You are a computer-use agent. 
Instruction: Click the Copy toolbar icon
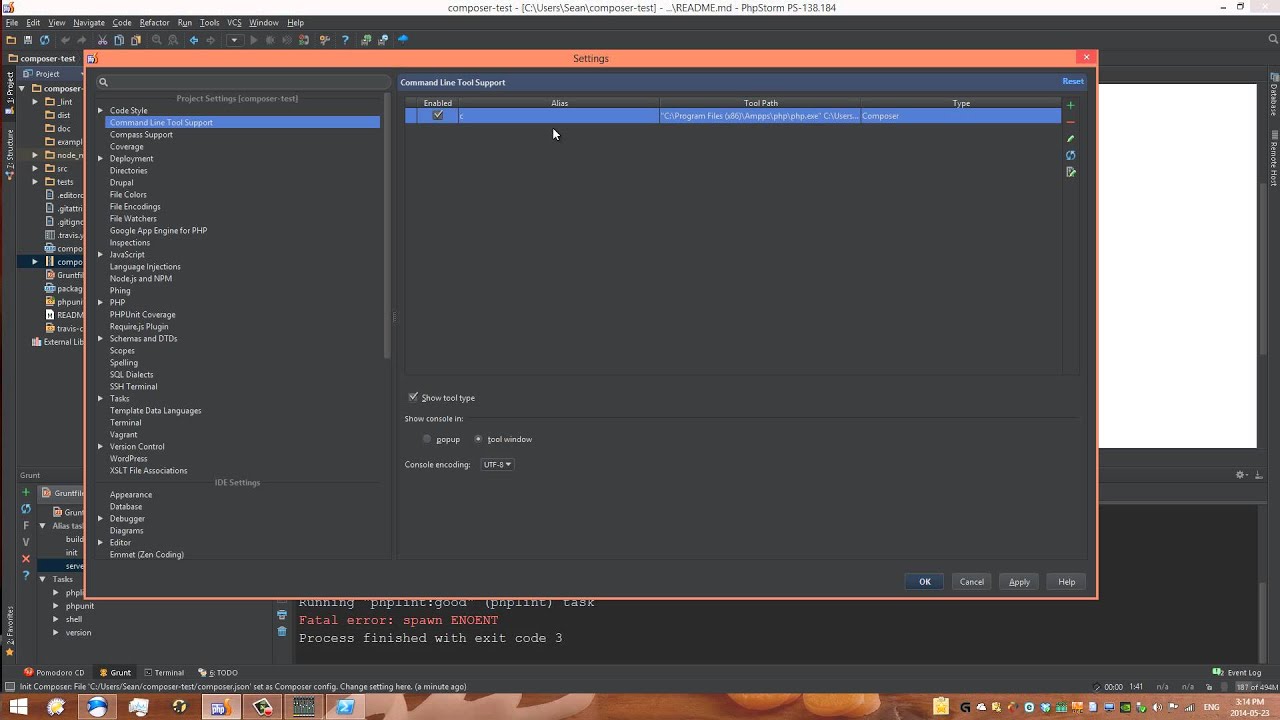coord(119,40)
